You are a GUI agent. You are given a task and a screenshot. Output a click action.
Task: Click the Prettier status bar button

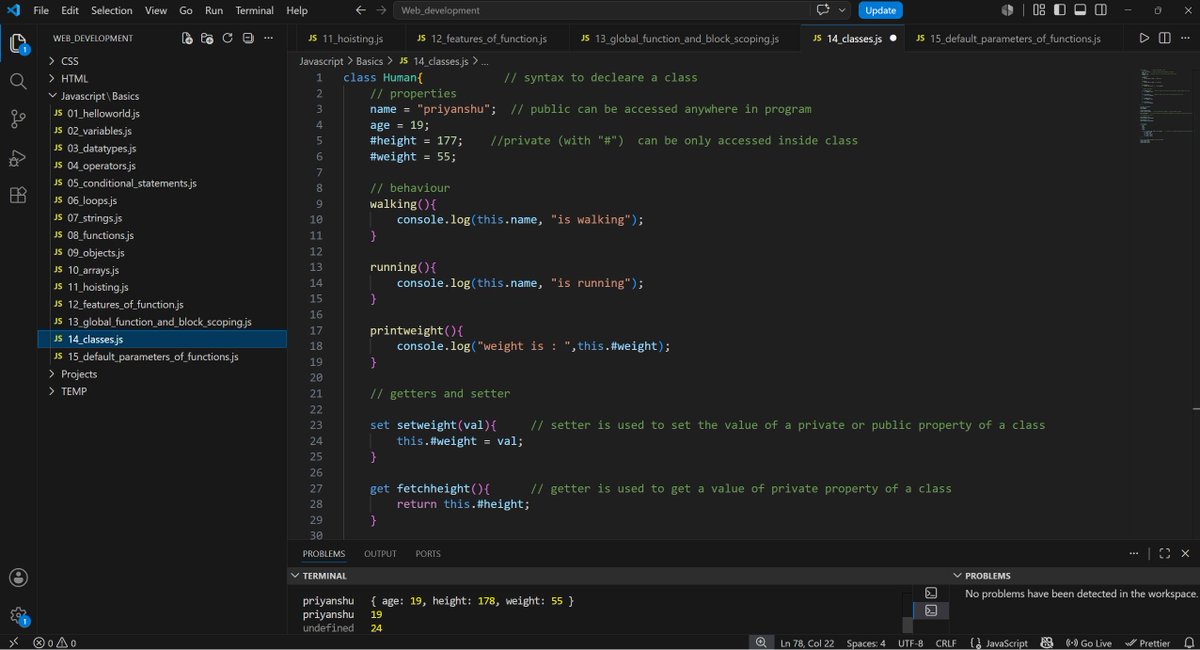coord(1148,643)
